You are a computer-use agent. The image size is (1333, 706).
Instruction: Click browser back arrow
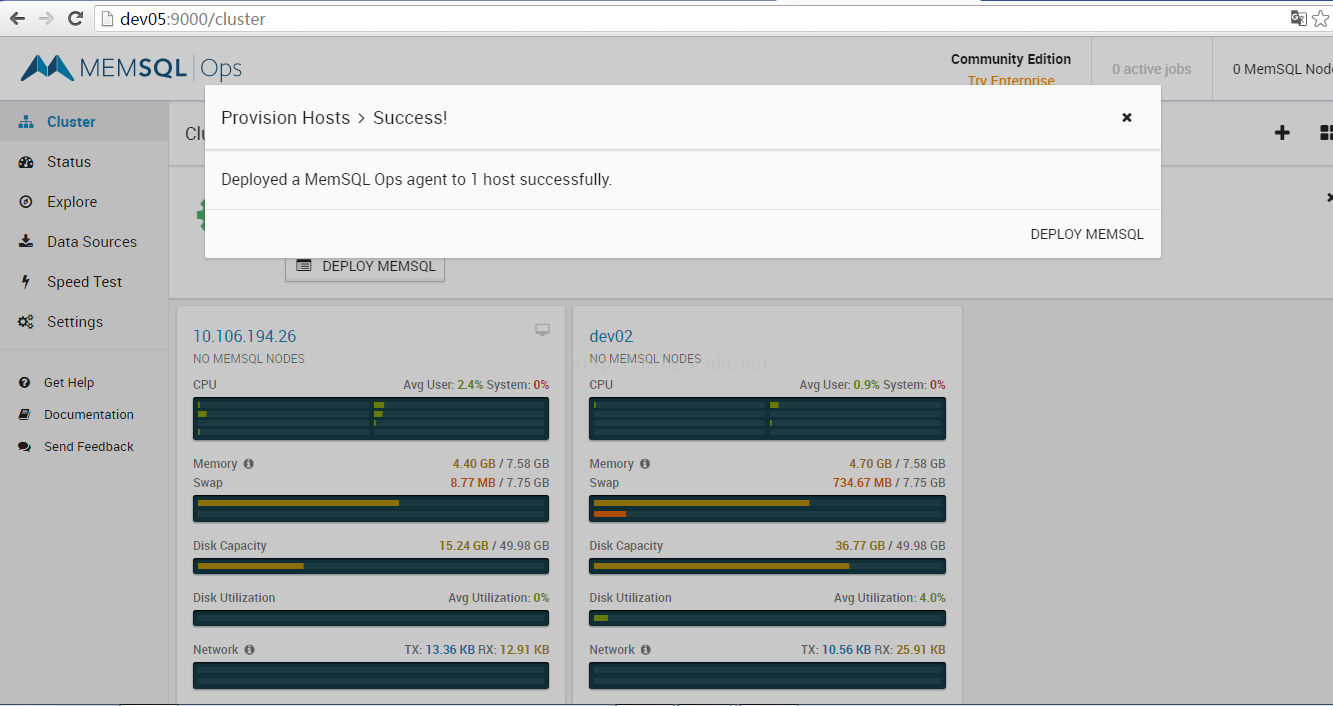coord(17,18)
